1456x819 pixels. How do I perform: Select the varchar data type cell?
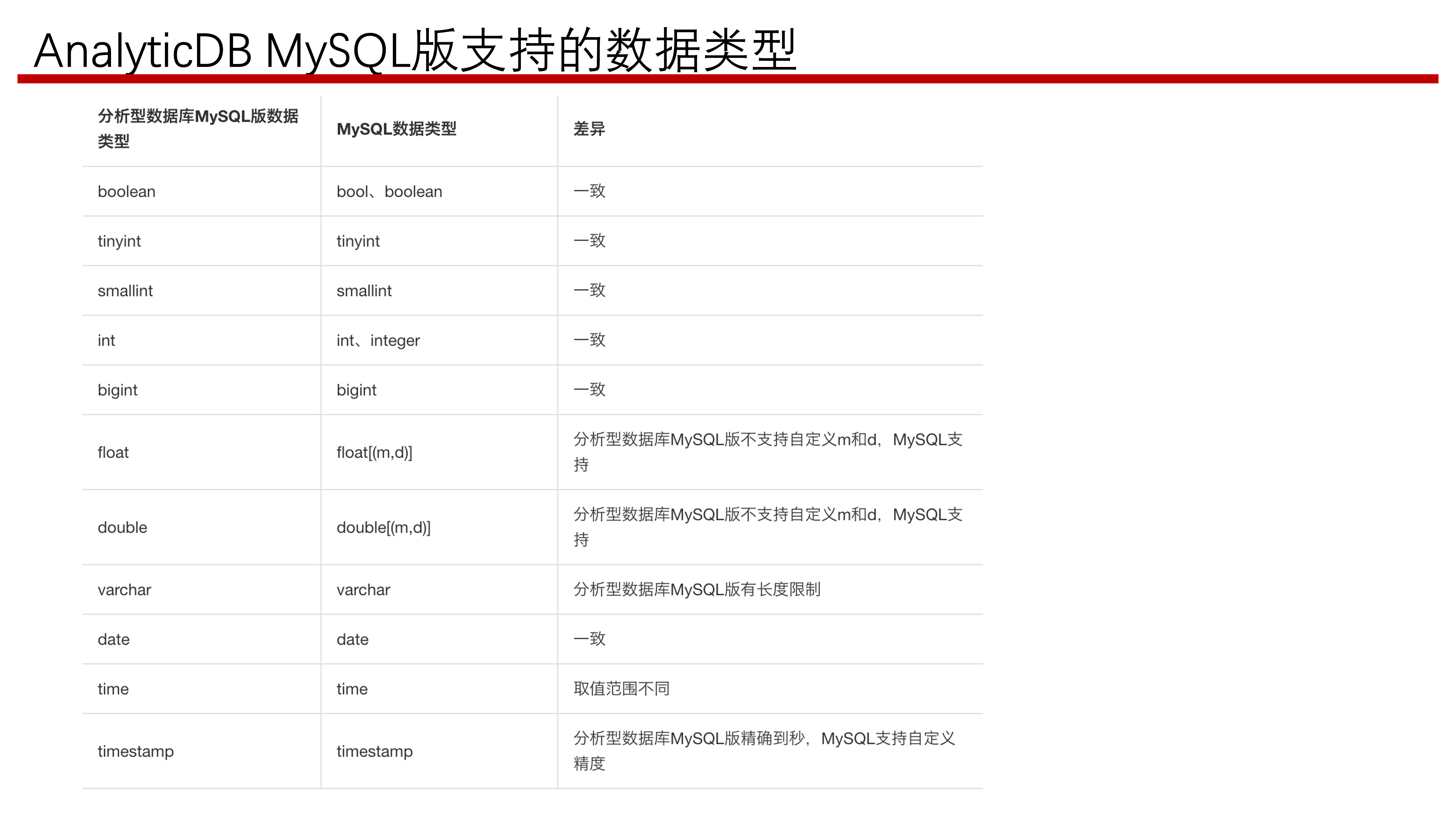pos(124,590)
